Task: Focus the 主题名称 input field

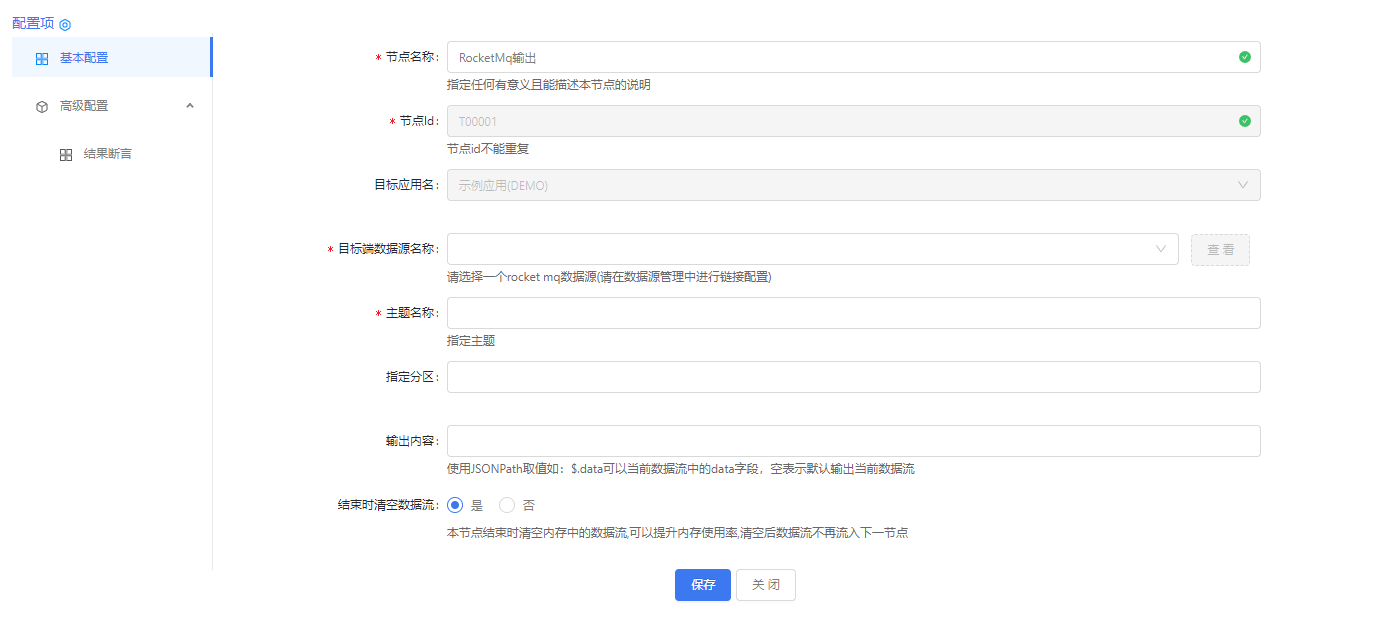Action: click(x=852, y=313)
